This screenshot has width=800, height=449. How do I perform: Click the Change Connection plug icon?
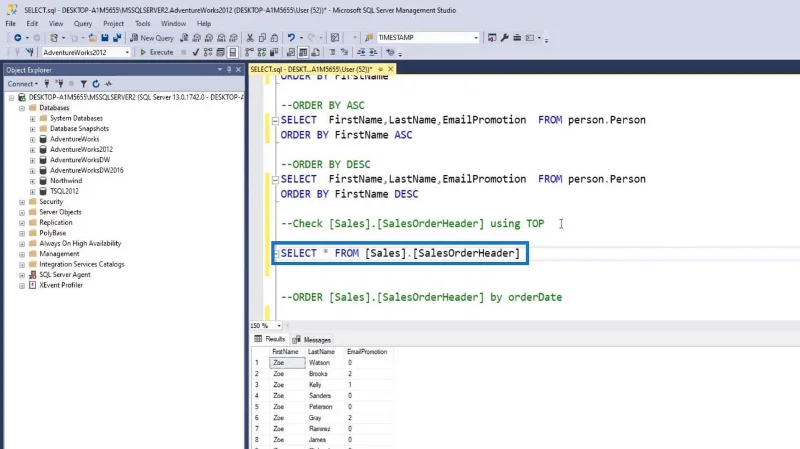(30, 52)
